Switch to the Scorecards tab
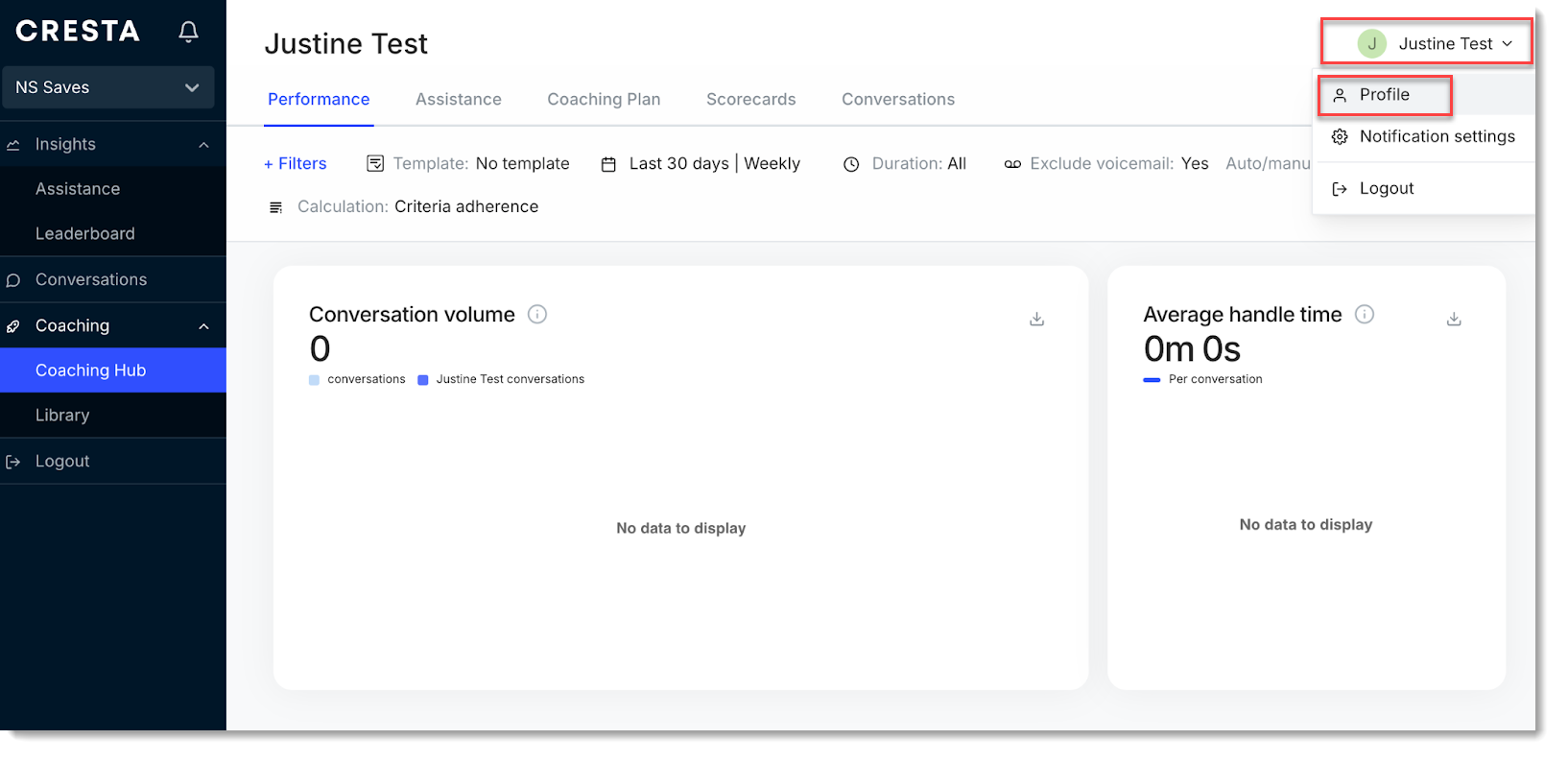This screenshot has width=1568, height=763. tap(751, 99)
